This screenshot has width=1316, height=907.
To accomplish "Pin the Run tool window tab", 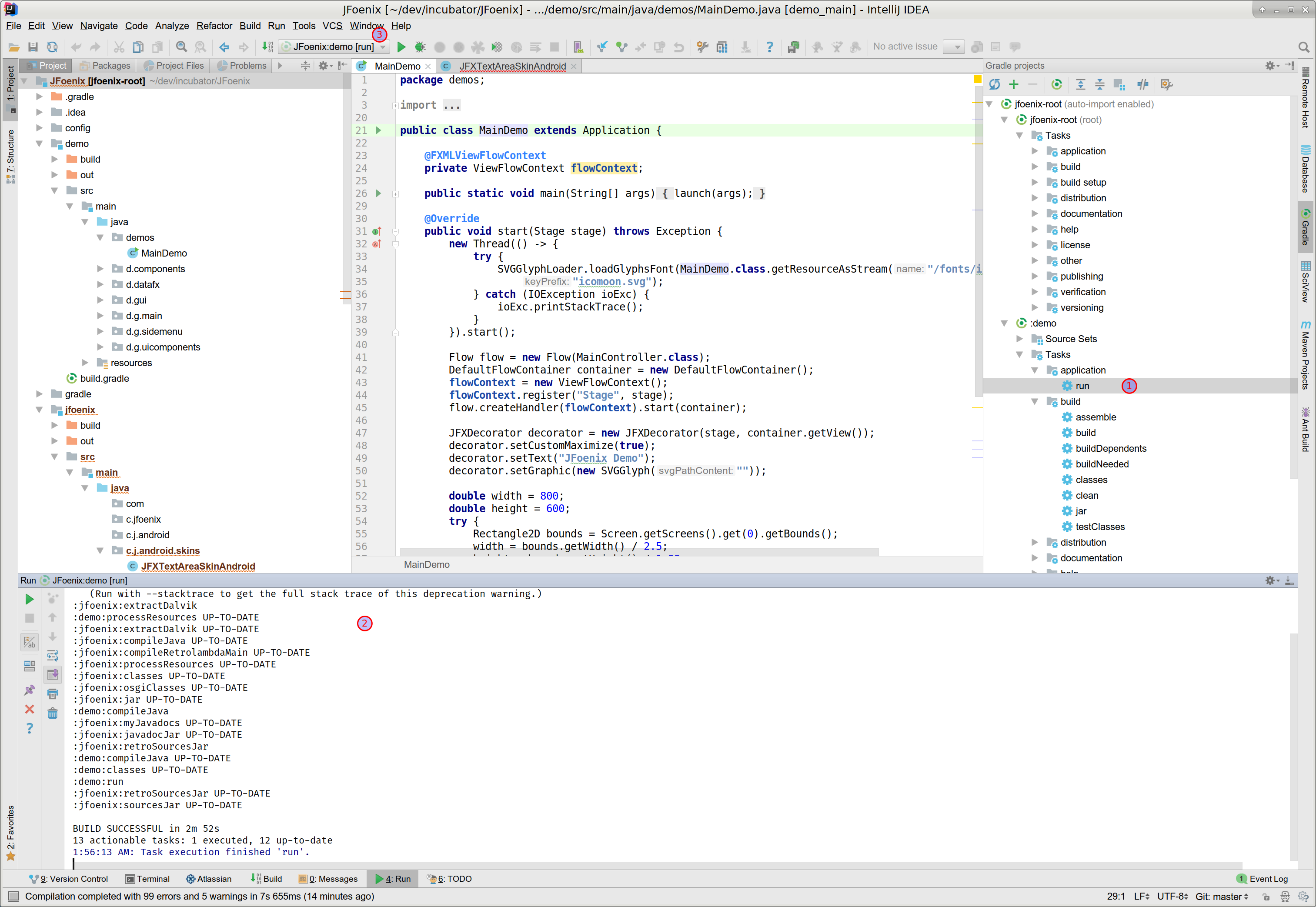I will pyautogui.click(x=30, y=690).
